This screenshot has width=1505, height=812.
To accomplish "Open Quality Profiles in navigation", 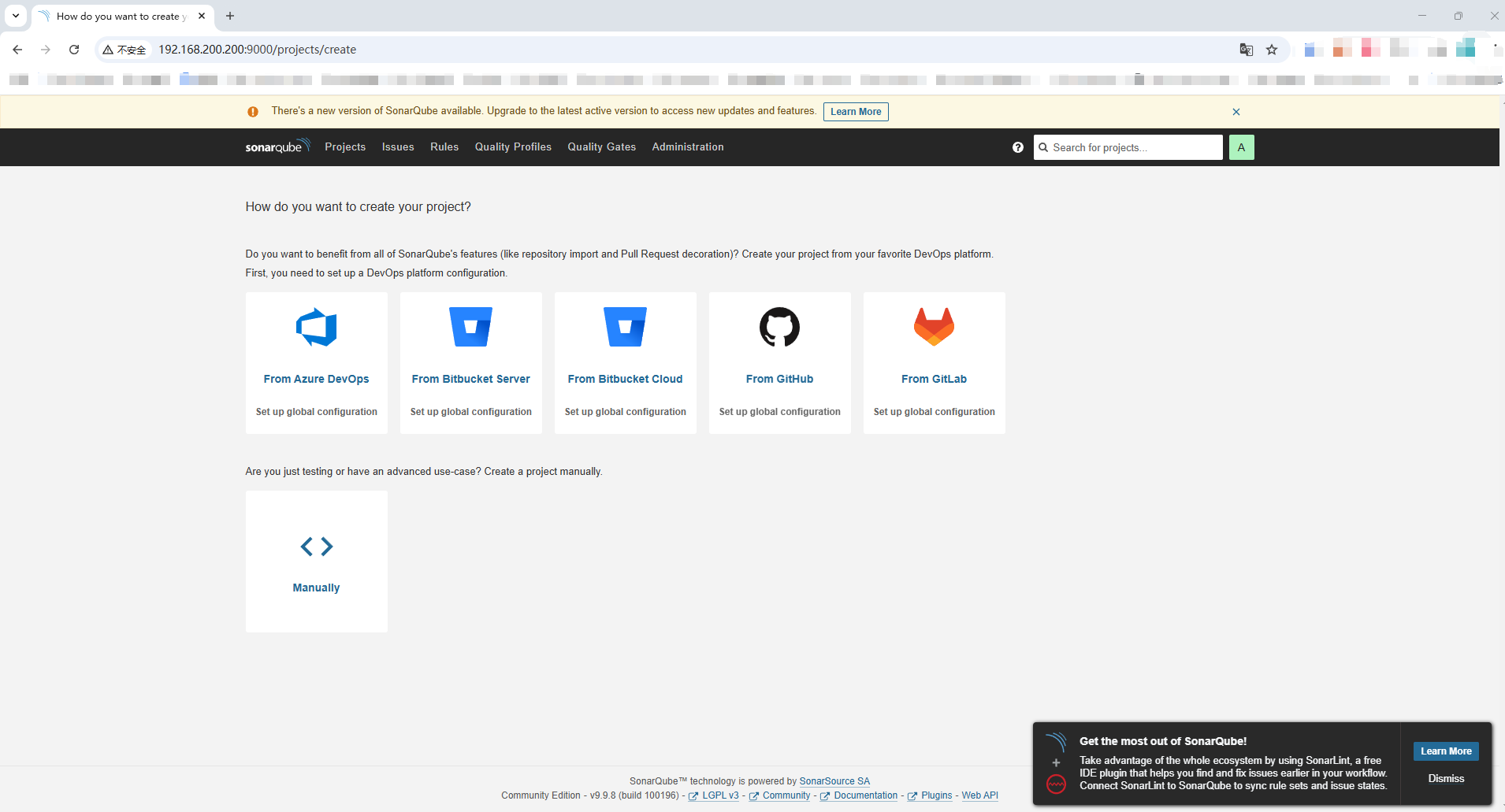I will point(513,147).
